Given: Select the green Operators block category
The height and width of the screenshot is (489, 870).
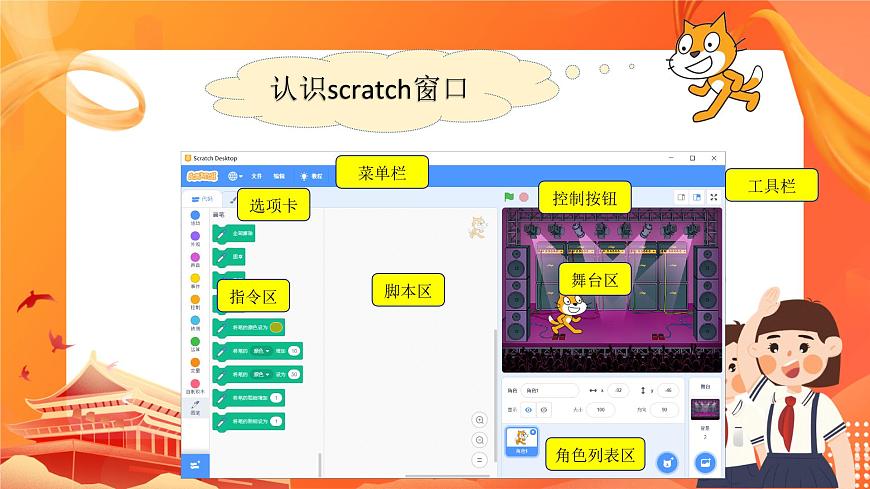Looking at the screenshot, I should coord(195,344).
